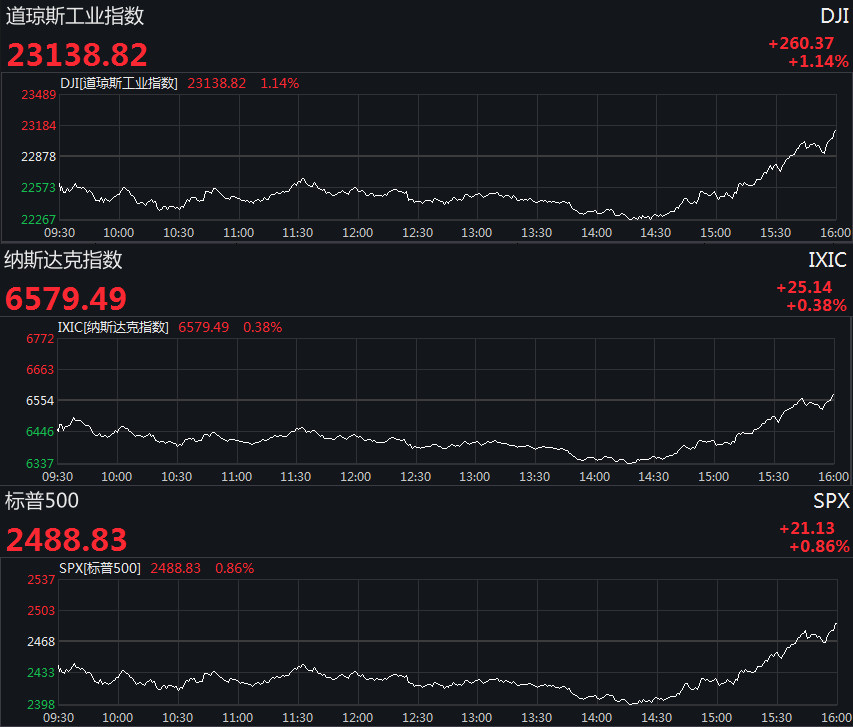Click the IXIC ticker symbol
Screen dimensions: 853x727
[827, 260]
